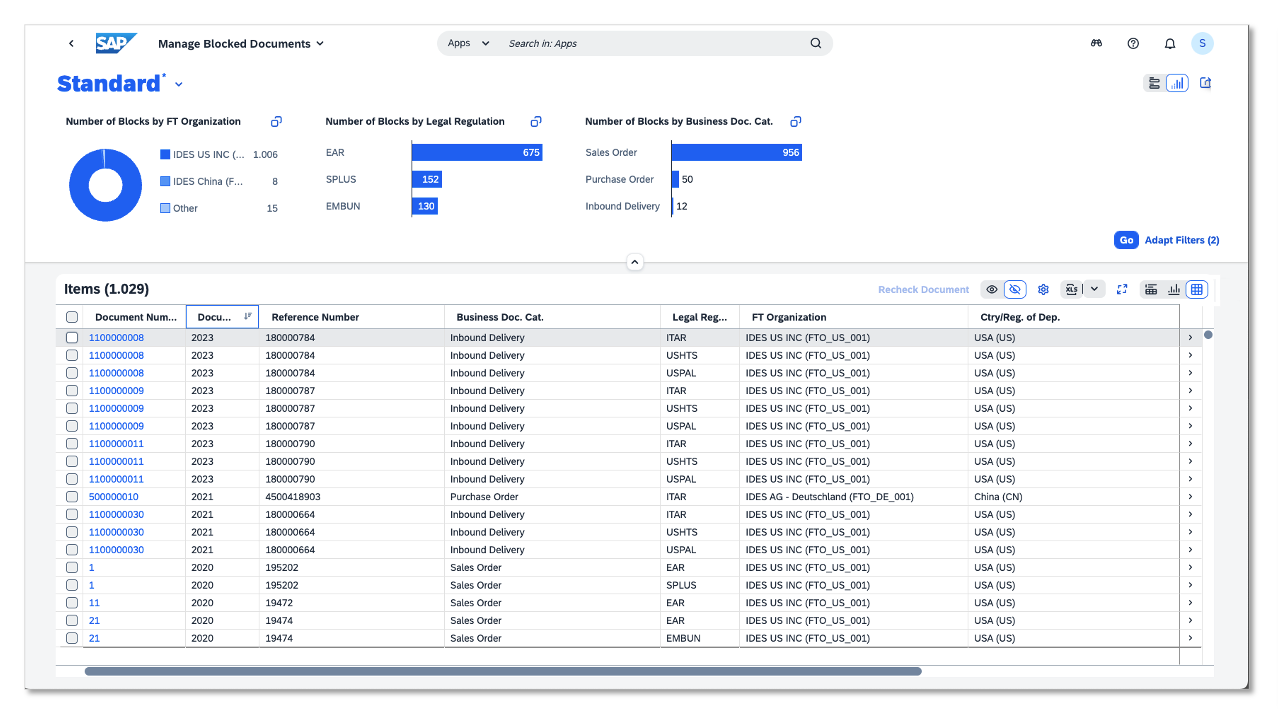This screenshot has width=1278, height=725.
Task: Click Adapt Filters (2)
Action: [x=1181, y=240]
